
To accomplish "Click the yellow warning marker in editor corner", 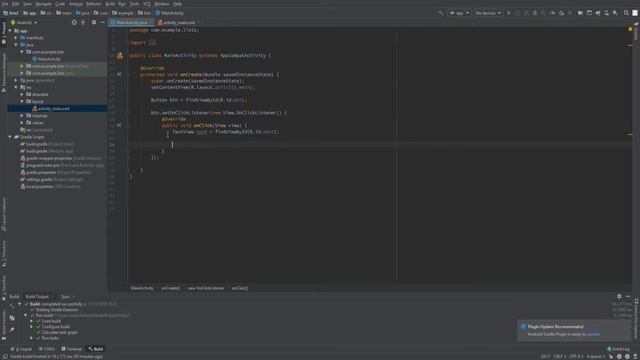I will point(630,29).
